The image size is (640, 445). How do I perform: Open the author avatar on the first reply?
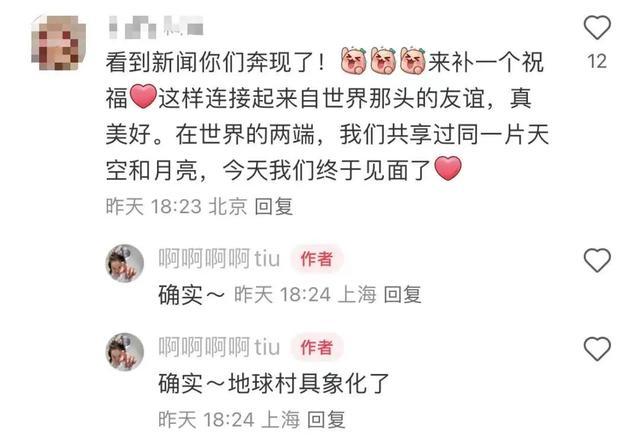tap(124, 263)
